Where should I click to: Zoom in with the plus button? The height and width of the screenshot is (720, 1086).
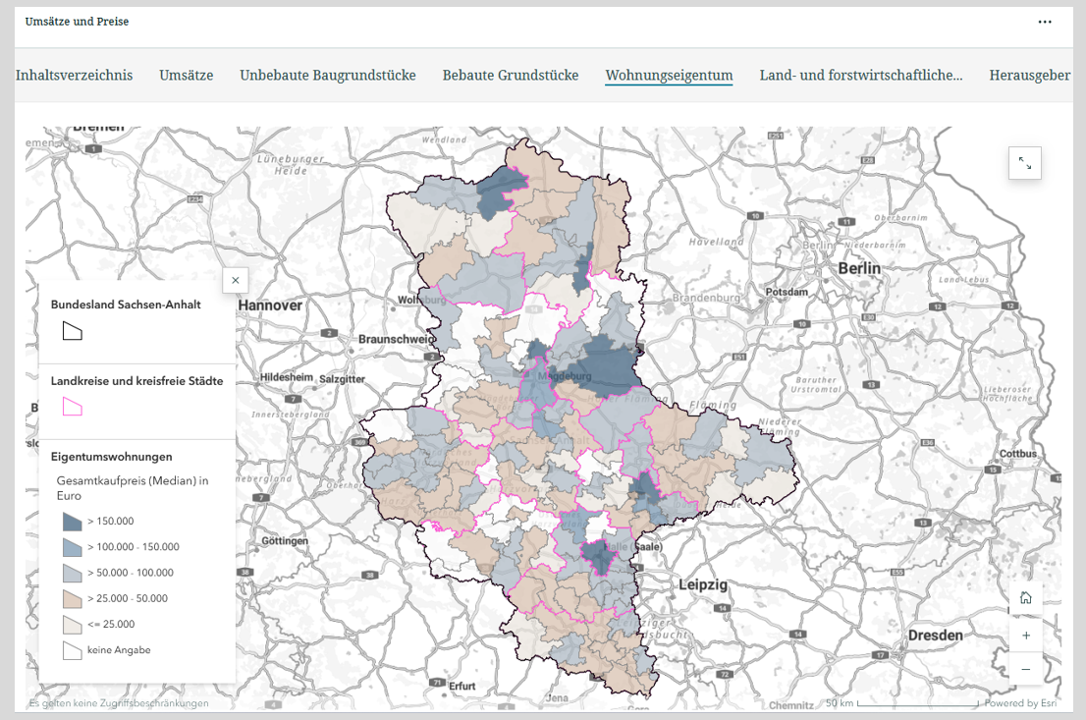1025,634
